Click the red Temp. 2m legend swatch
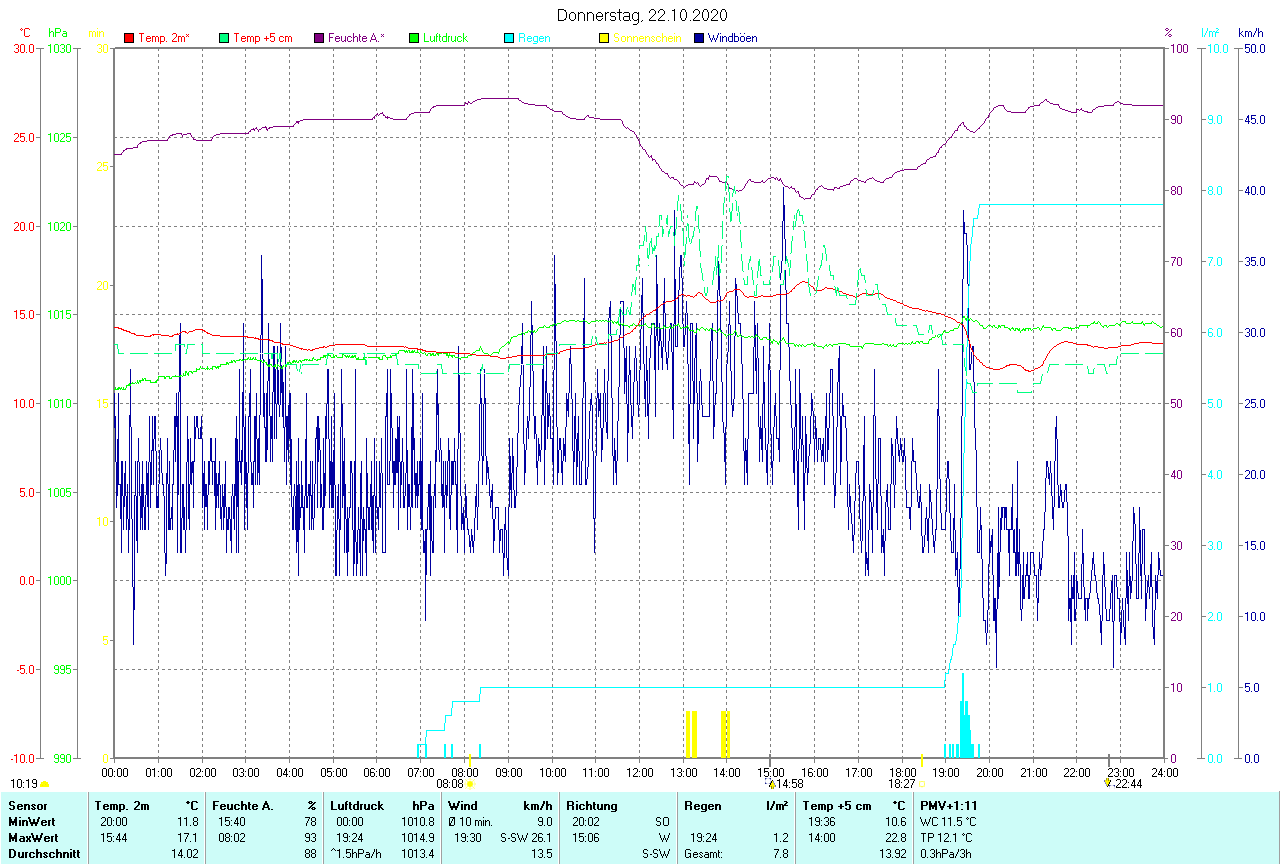The width and height of the screenshot is (1280, 864). click(x=129, y=38)
